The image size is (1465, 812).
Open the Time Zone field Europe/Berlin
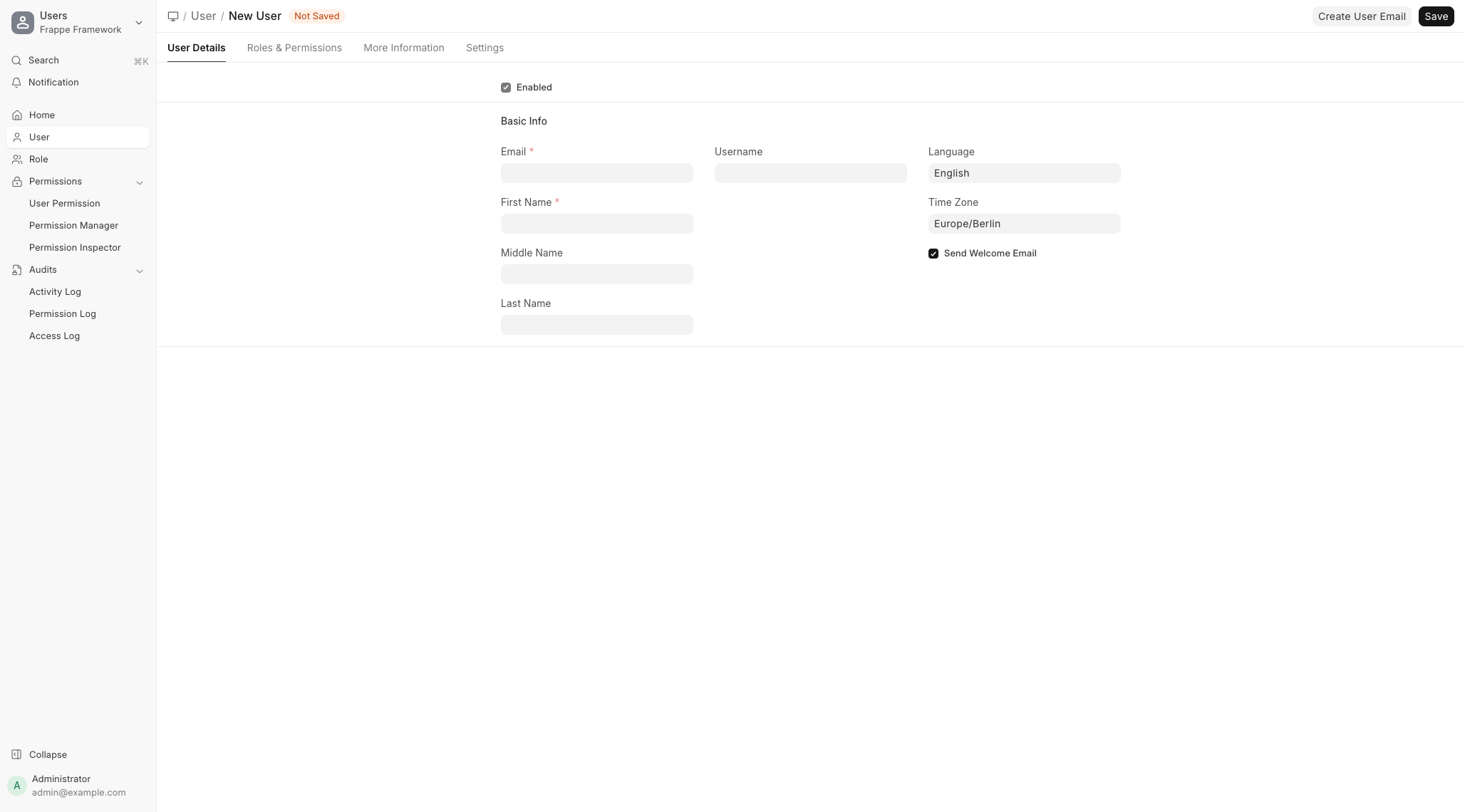coord(1025,224)
